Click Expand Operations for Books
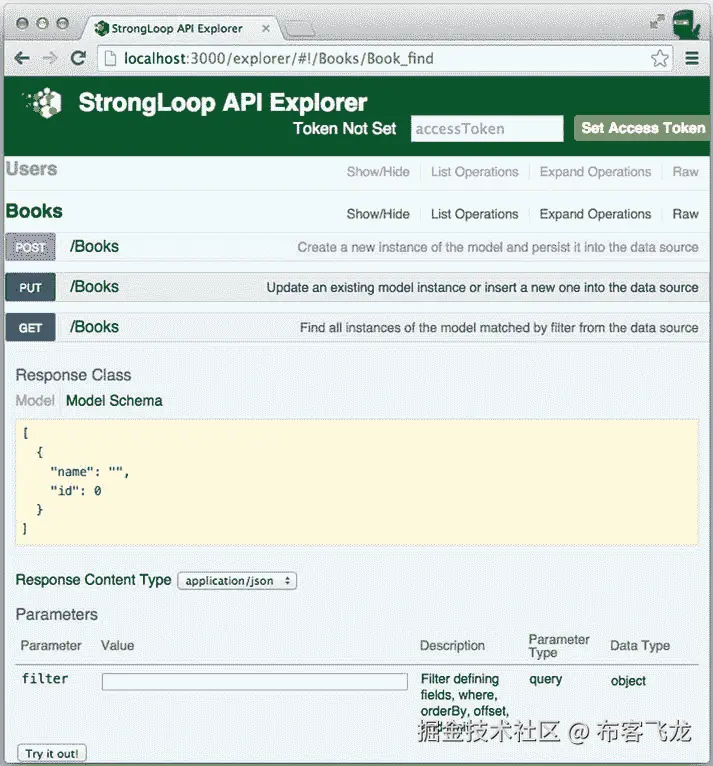This screenshot has width=713, height=766. 595,214
